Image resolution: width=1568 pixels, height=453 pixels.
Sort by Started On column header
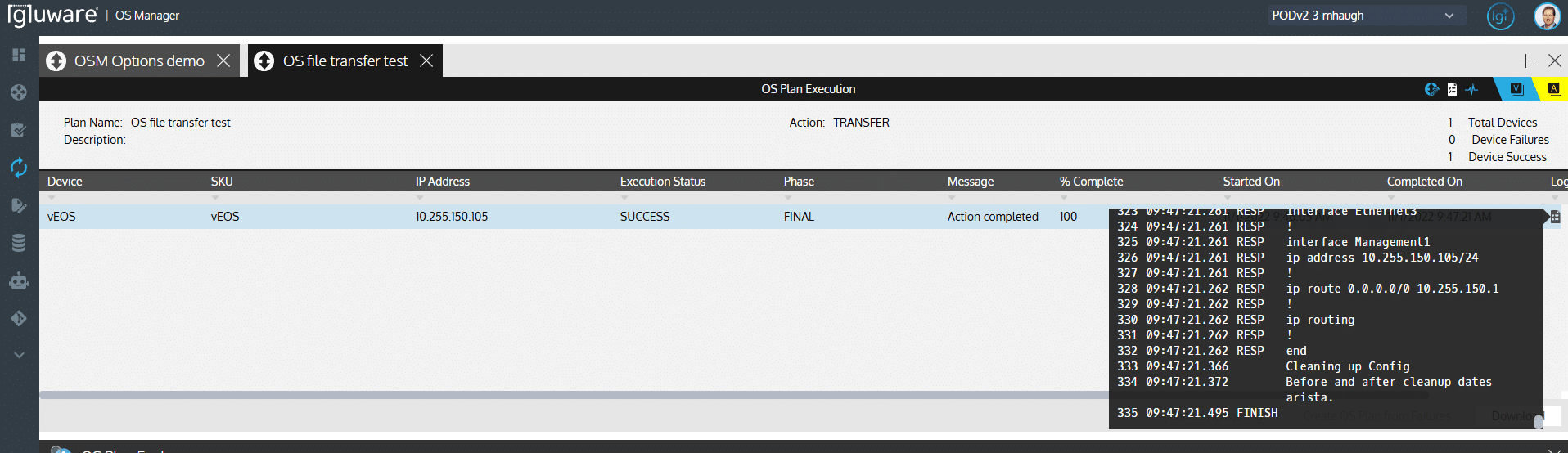(x=1251, y=182)
